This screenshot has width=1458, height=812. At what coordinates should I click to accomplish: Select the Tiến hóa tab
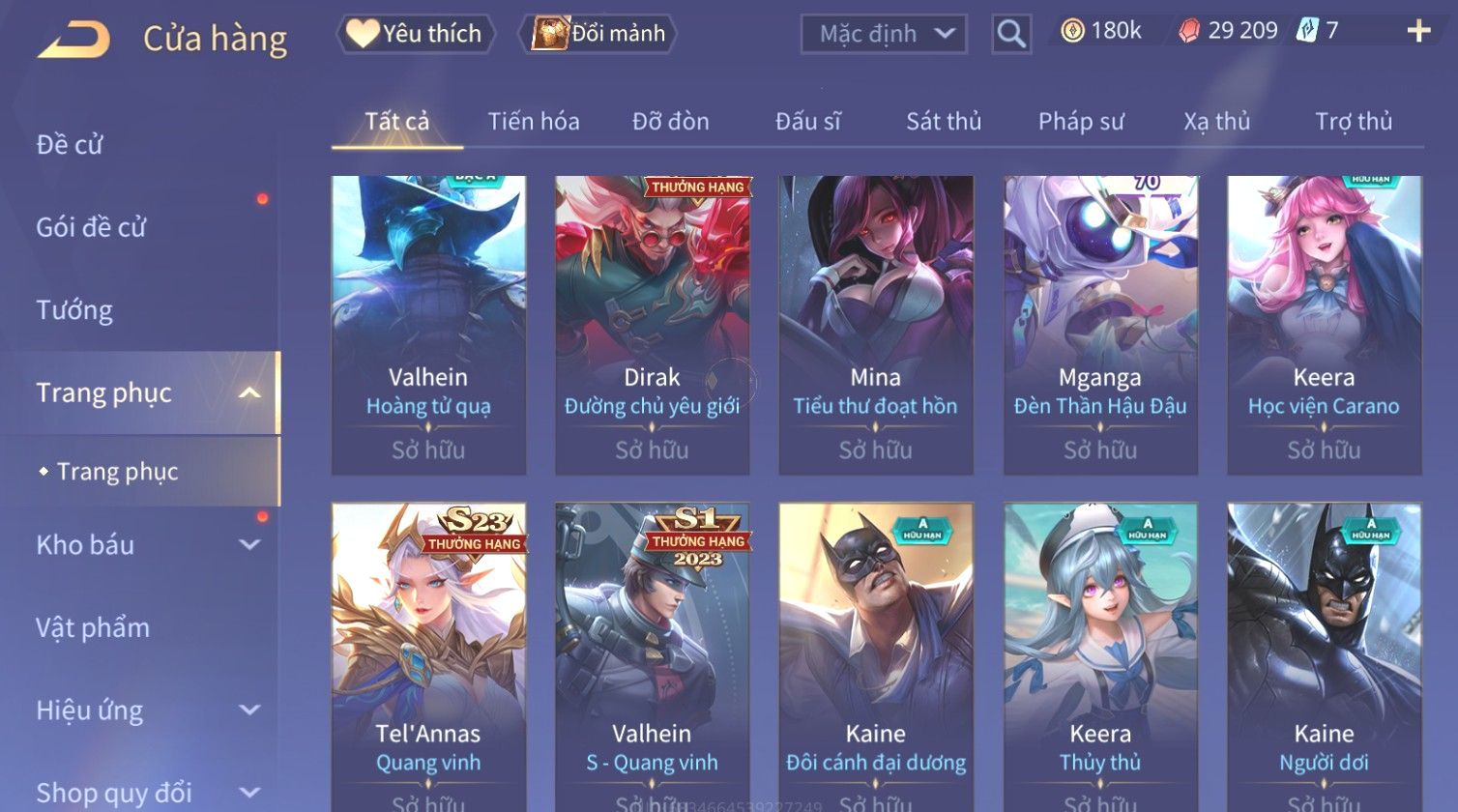[534, 122]
